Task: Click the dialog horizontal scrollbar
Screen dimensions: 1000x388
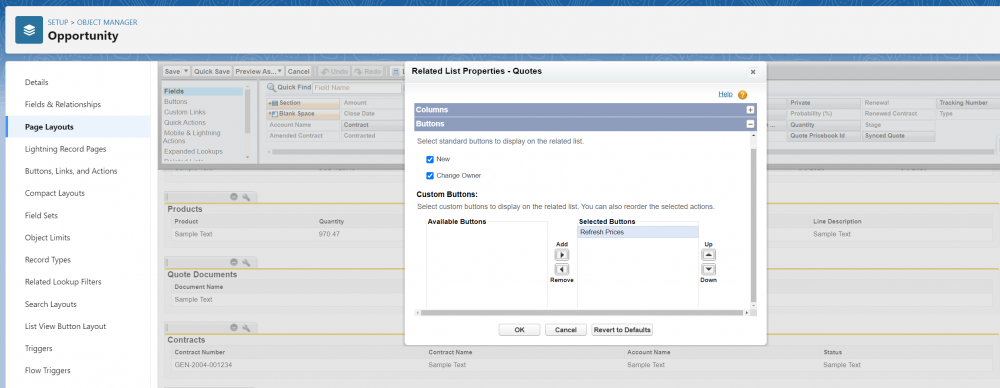Action: point(583,313)
